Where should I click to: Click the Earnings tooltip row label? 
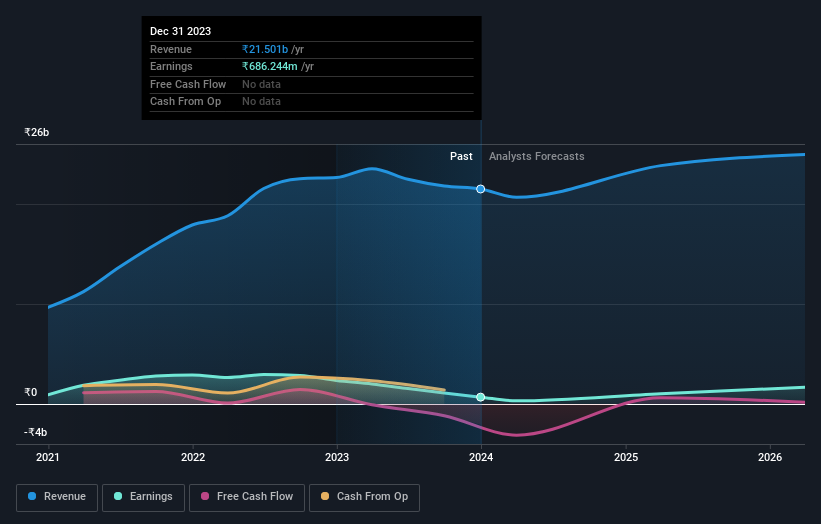click(x=171, y=66)
